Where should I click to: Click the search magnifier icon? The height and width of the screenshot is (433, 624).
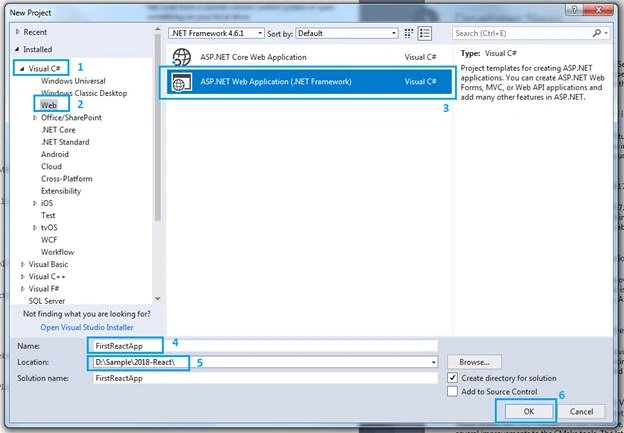tap(597, 33)
